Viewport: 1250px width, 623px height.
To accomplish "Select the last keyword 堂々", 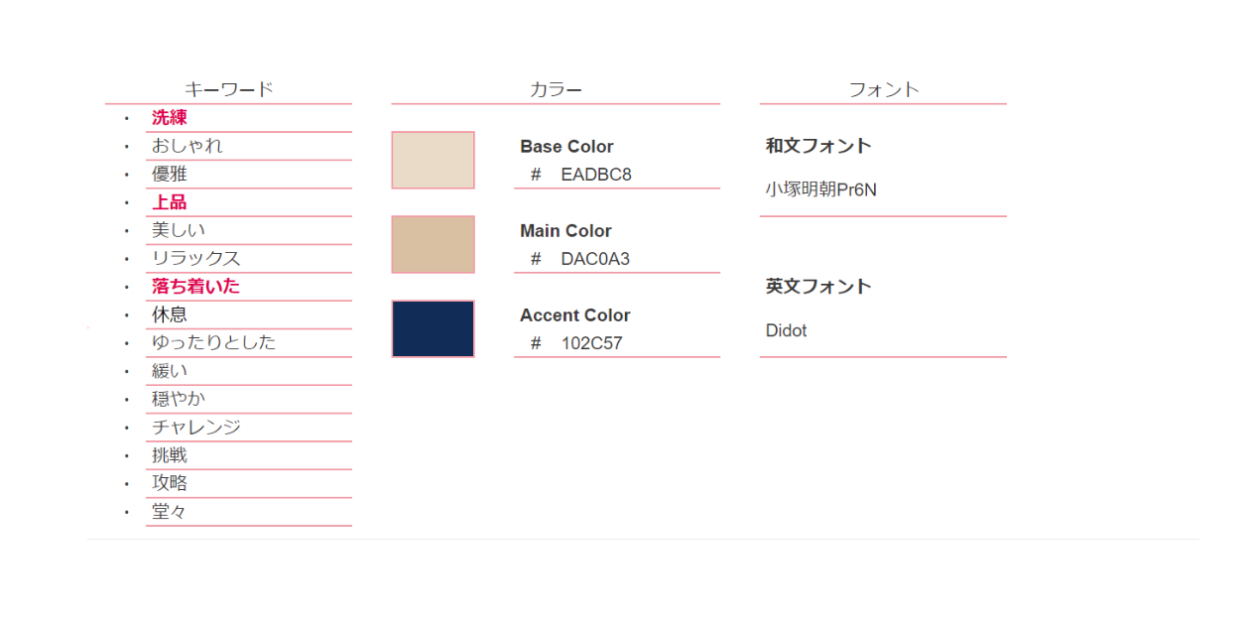I will (x=170, y=511).
